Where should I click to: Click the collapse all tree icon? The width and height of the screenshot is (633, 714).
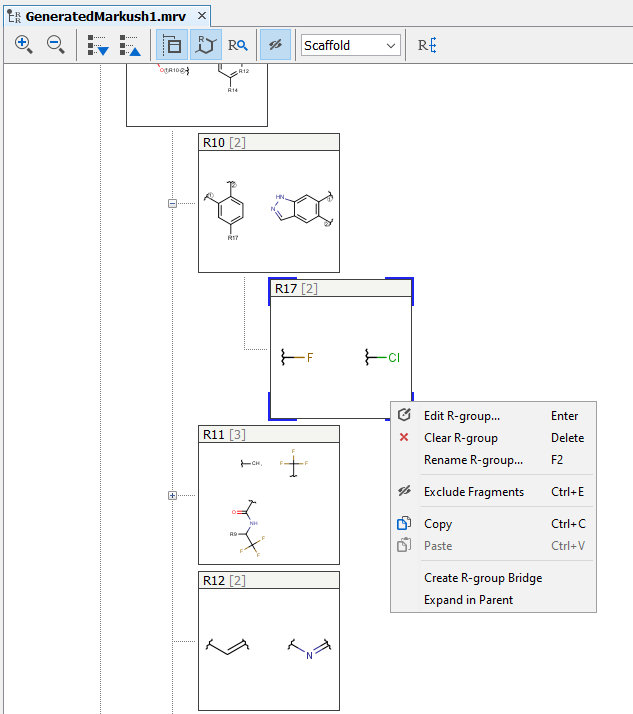pyautogui.click(x=130, y=45)
